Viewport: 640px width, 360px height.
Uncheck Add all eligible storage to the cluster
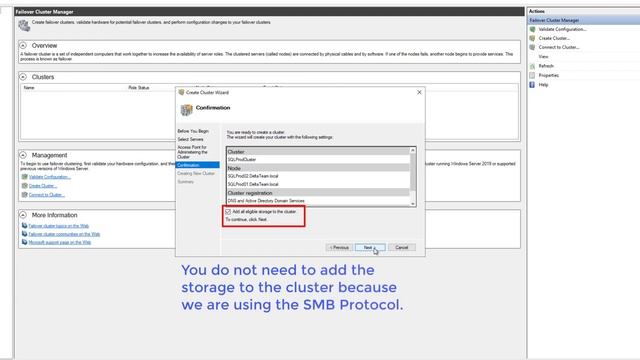[228, 212]
